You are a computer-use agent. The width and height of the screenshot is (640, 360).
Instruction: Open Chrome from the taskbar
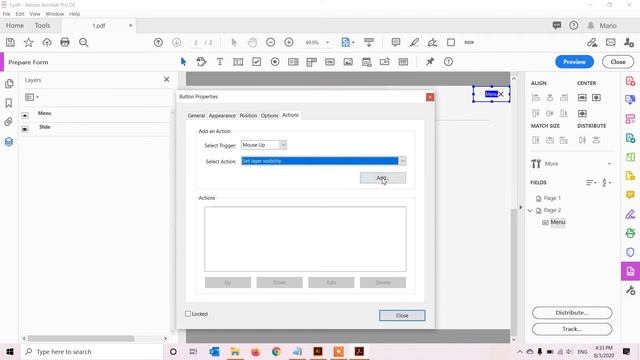coord(276,352)
